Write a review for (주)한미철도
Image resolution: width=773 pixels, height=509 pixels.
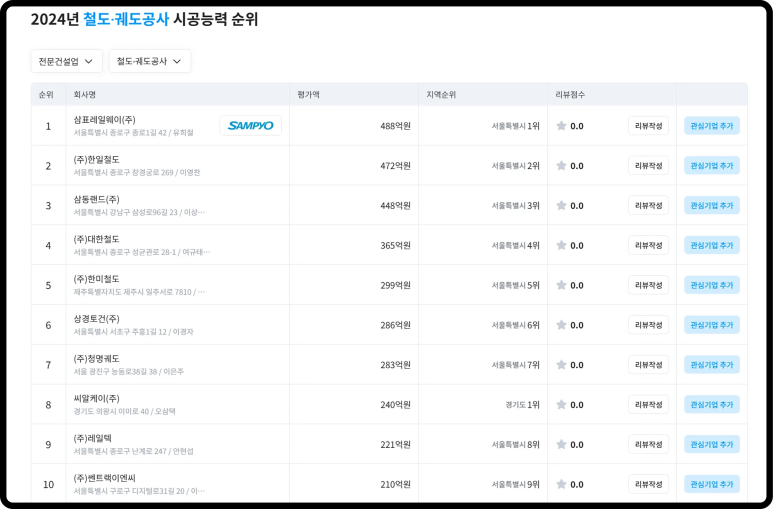click(x=648, y=285)
